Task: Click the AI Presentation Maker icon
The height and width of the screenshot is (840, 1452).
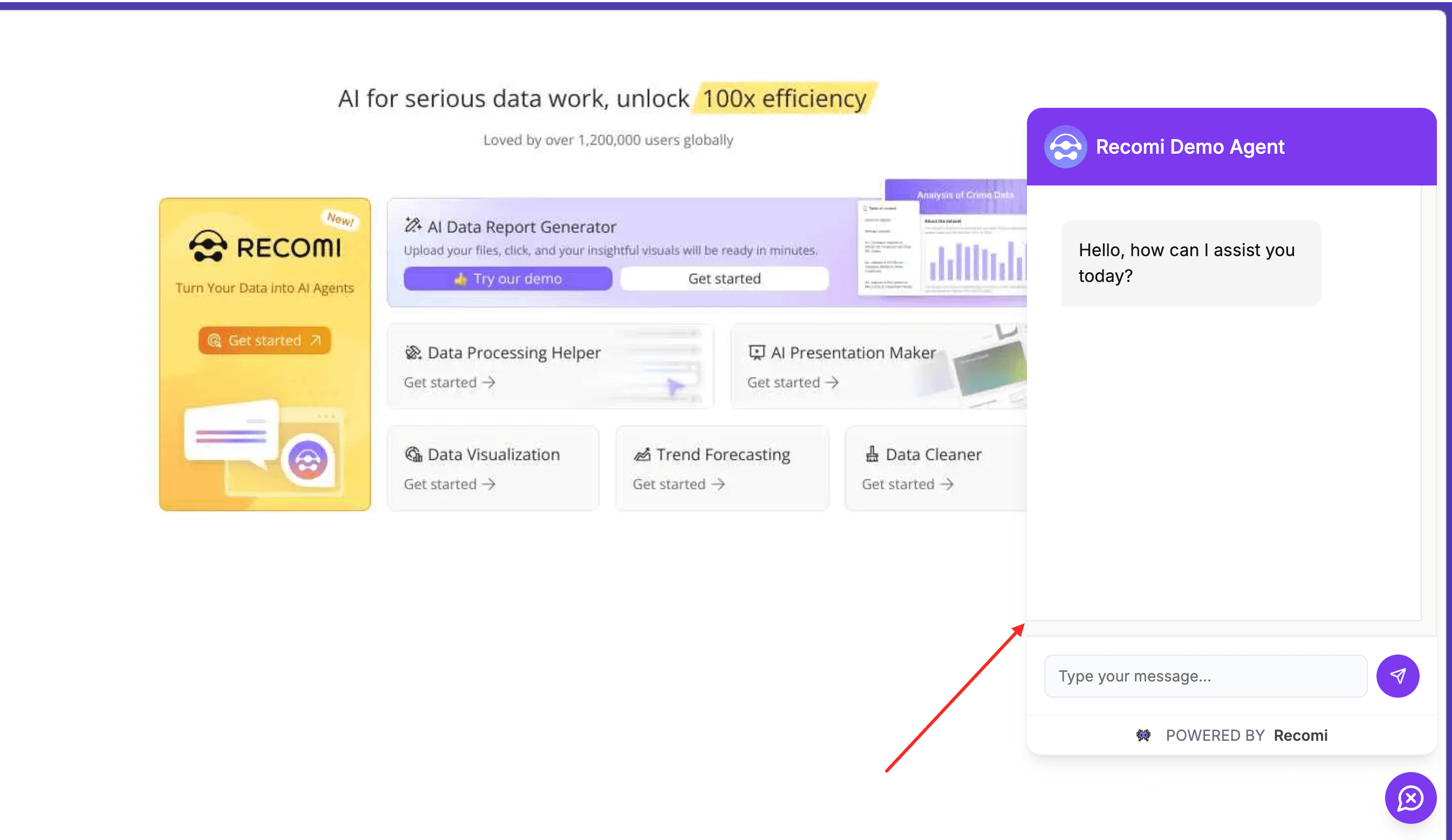Action: click(757, 352)
